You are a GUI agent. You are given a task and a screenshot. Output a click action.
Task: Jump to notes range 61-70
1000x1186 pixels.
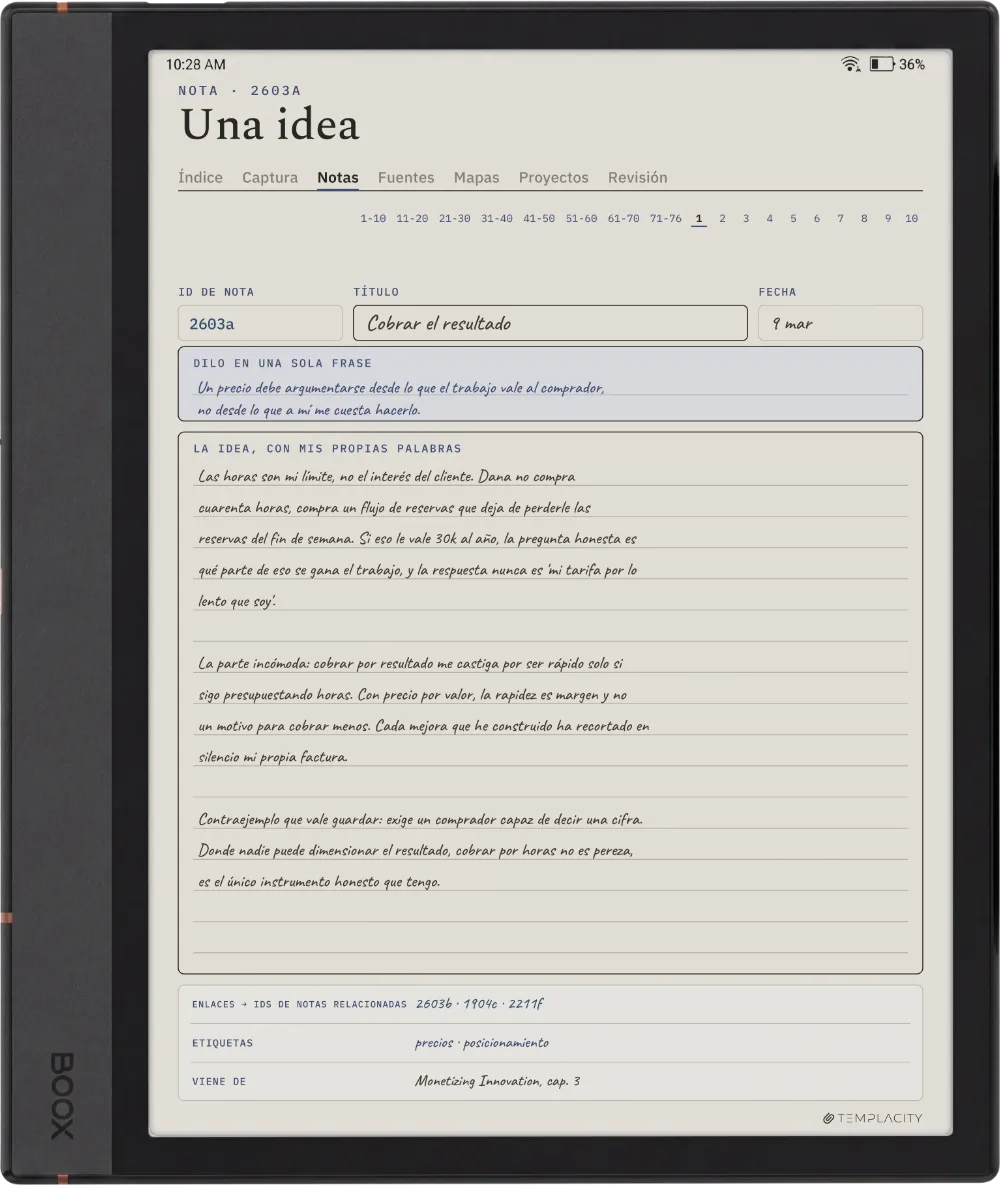click(623, 219)
